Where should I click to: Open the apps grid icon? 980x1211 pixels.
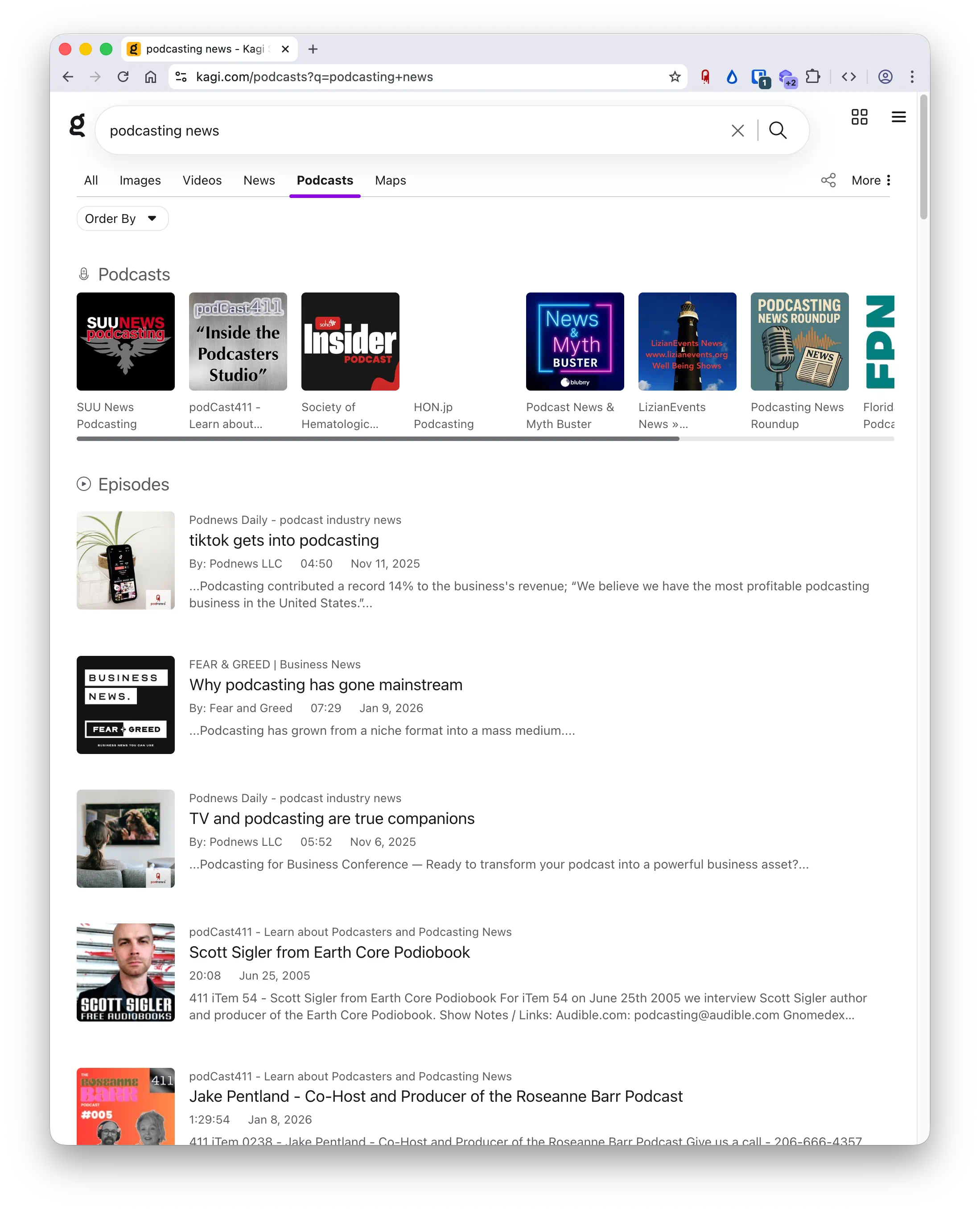[859, 117]
